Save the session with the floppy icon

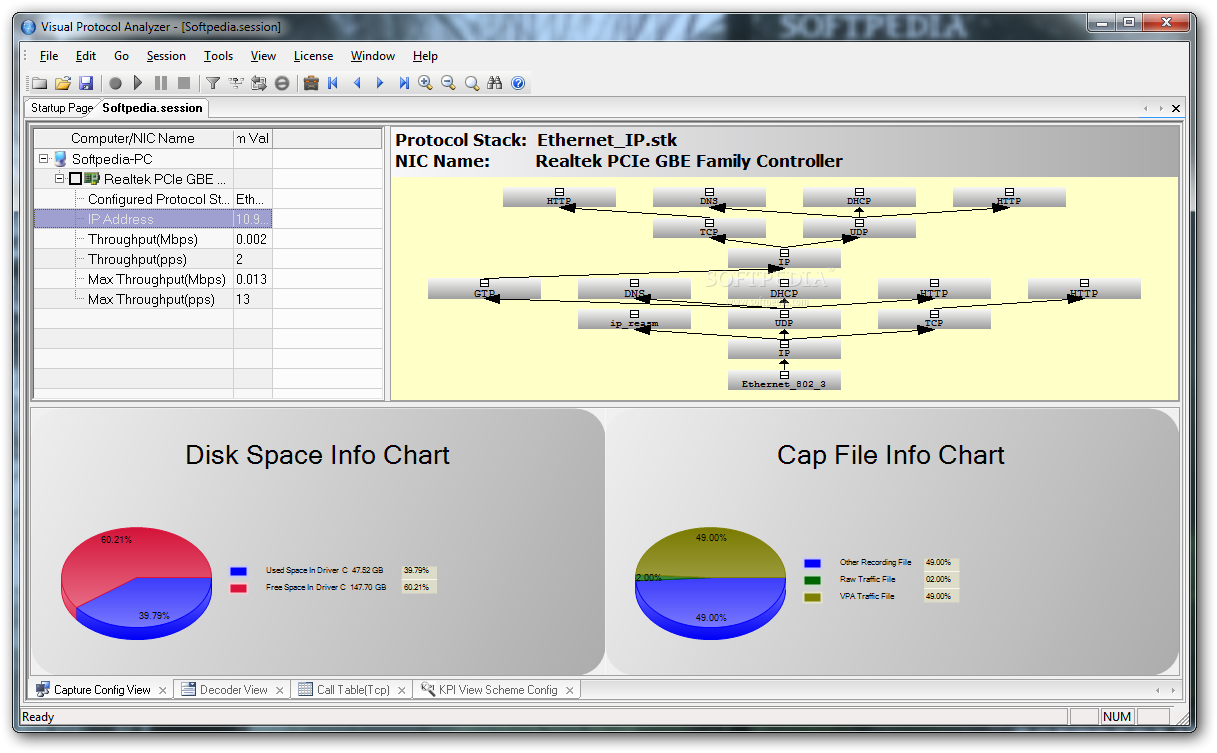[86, 83]
